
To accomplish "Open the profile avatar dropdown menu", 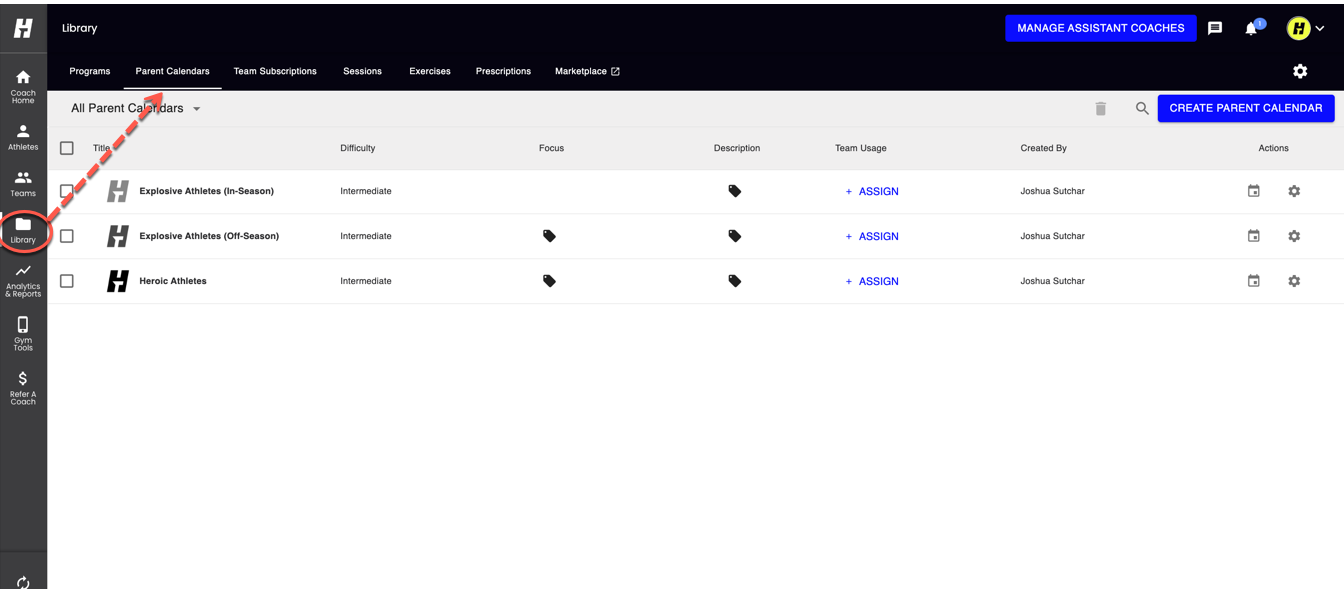I will pos(1306,28).
